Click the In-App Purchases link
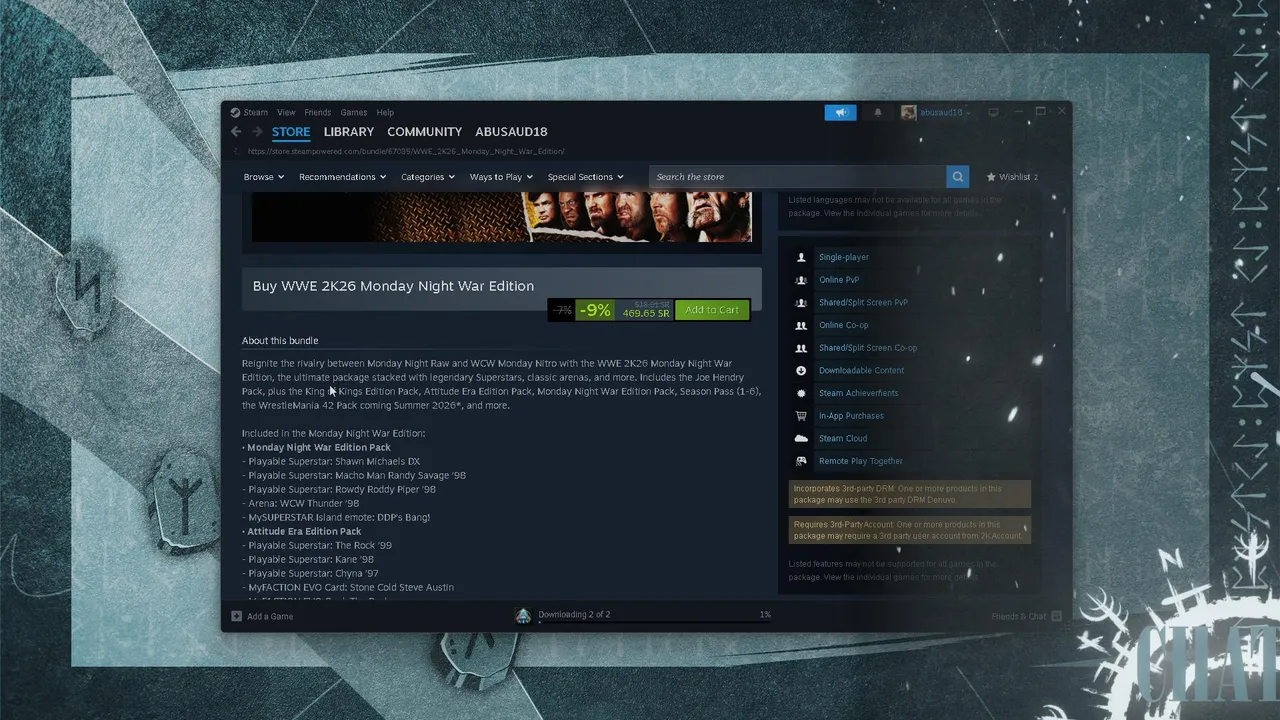Screen dimensions: 1280x720 click(x=851, y=416)
